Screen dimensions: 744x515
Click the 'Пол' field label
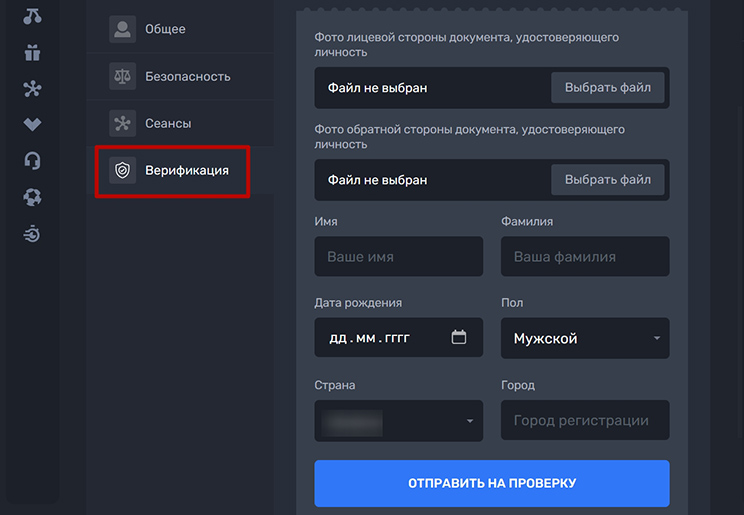512,302
